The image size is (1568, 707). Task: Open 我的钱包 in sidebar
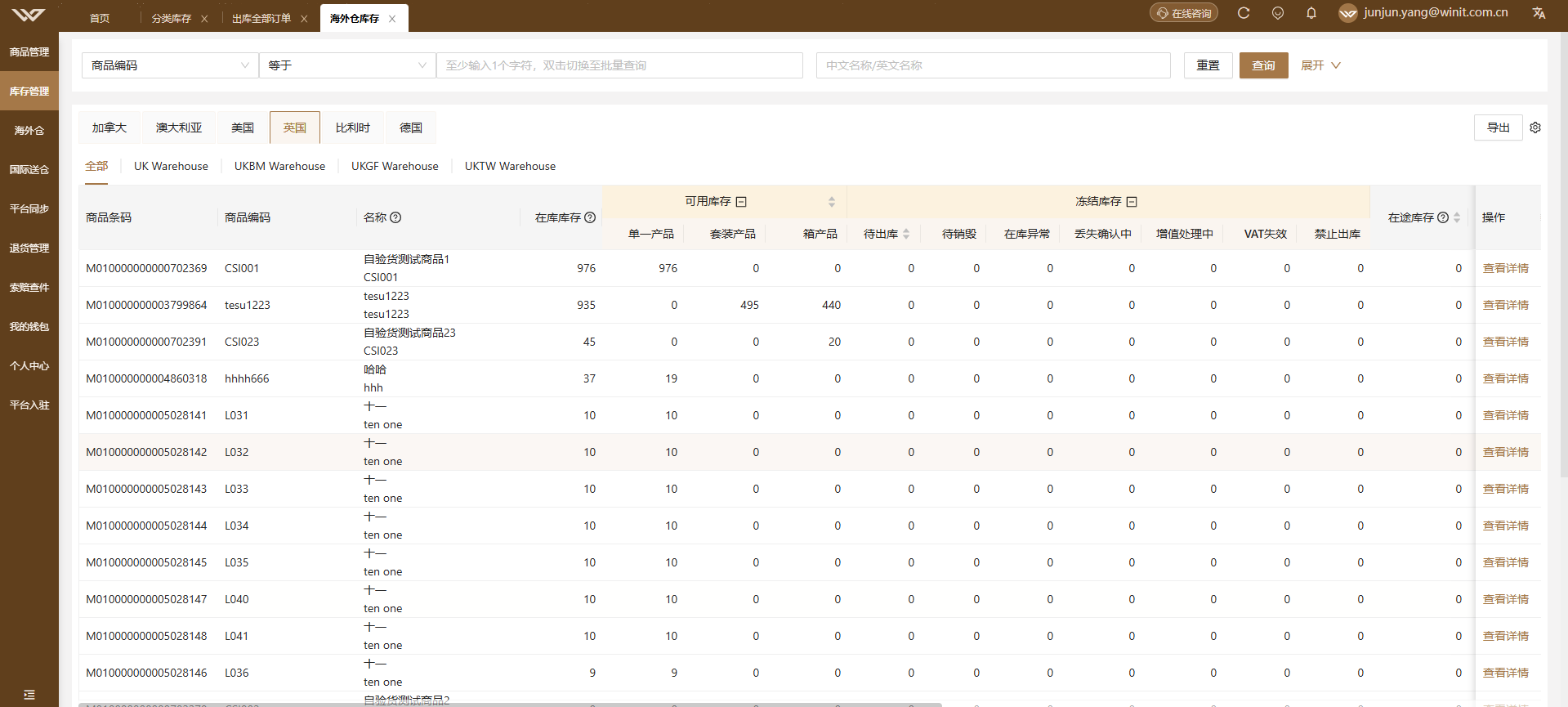coord(29,327)
